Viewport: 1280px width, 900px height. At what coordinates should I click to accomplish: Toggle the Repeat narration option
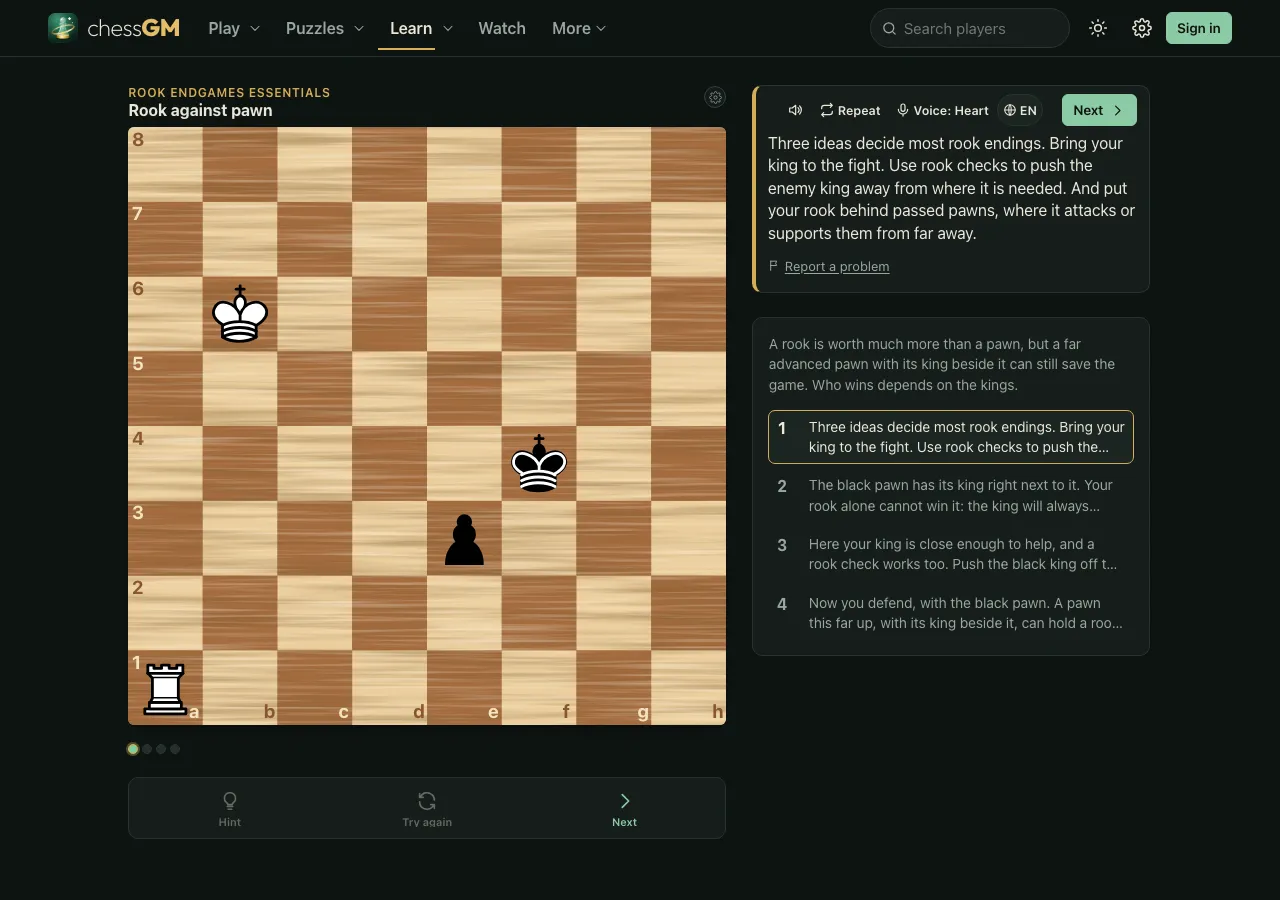coord(850,110)
